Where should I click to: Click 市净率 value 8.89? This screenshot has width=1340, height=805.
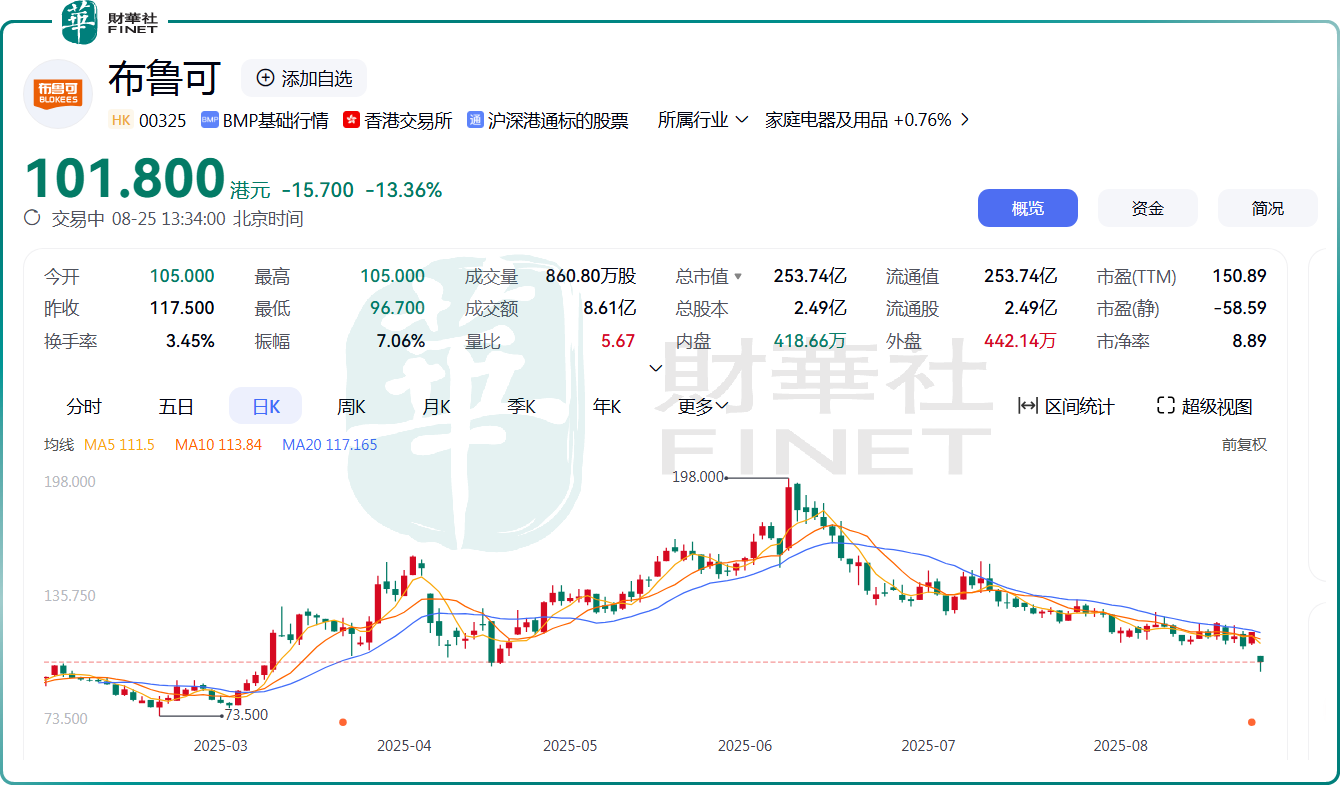click(x=1249, y=341)
